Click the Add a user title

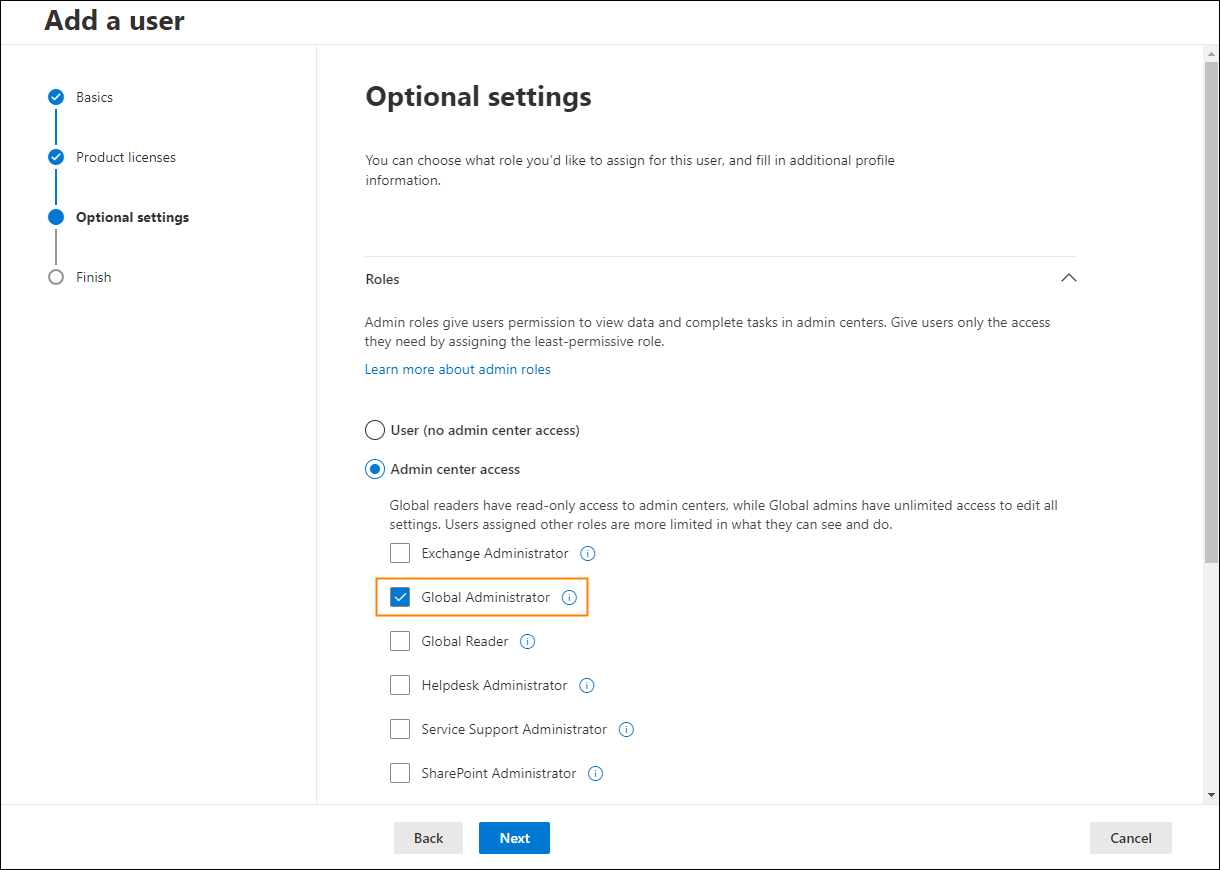coord(114,21)
